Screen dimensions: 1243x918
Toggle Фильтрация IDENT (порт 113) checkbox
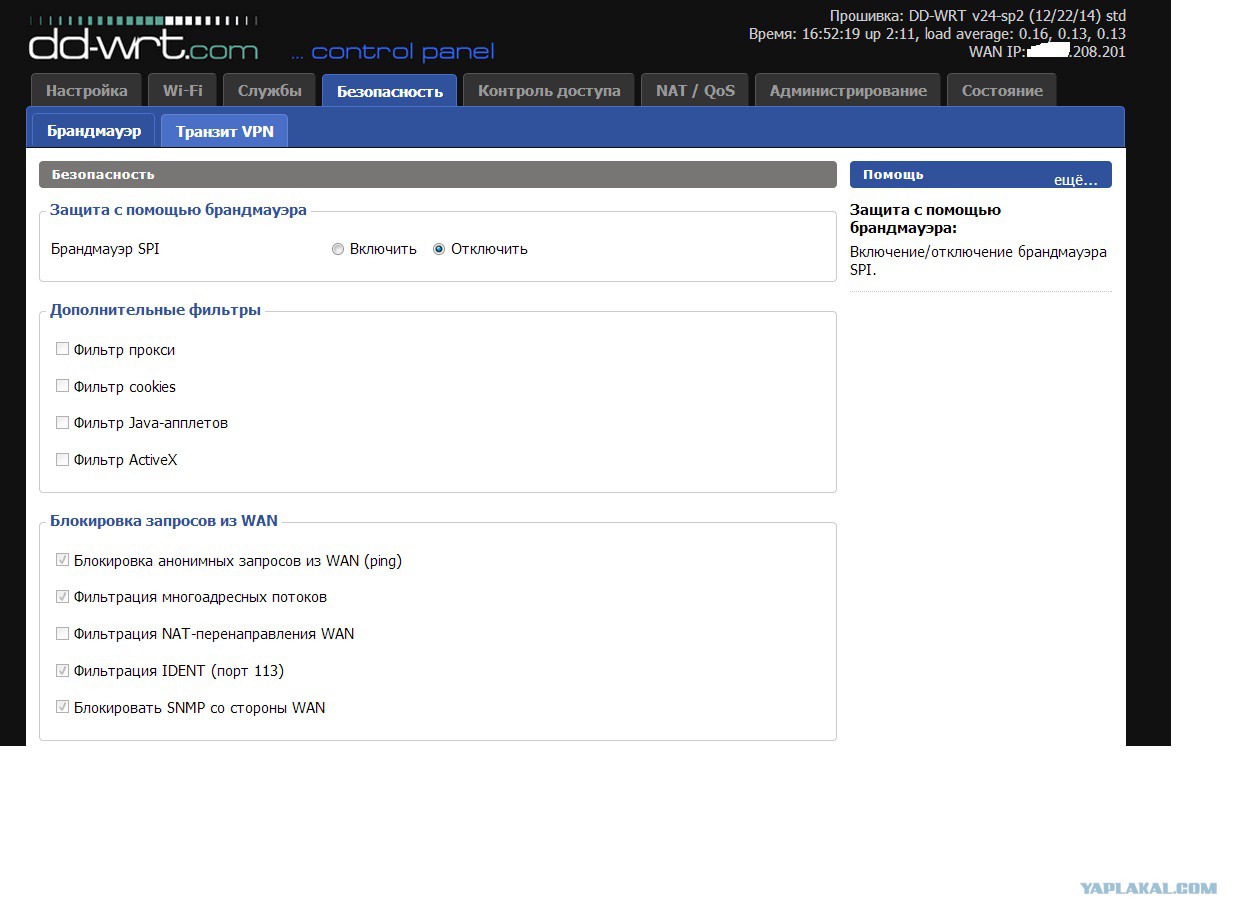tap(62, 670)
